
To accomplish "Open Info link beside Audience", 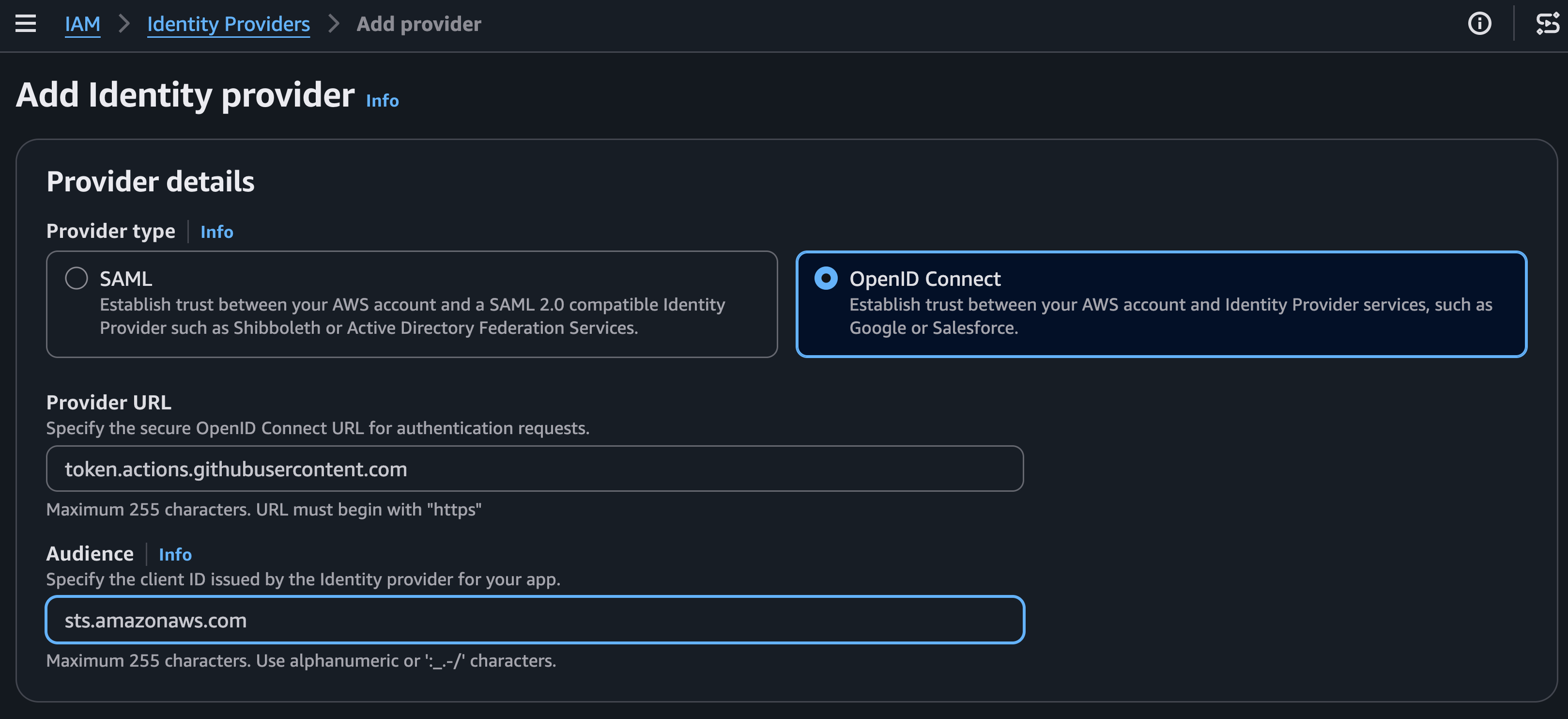I will tap(175, 555).
